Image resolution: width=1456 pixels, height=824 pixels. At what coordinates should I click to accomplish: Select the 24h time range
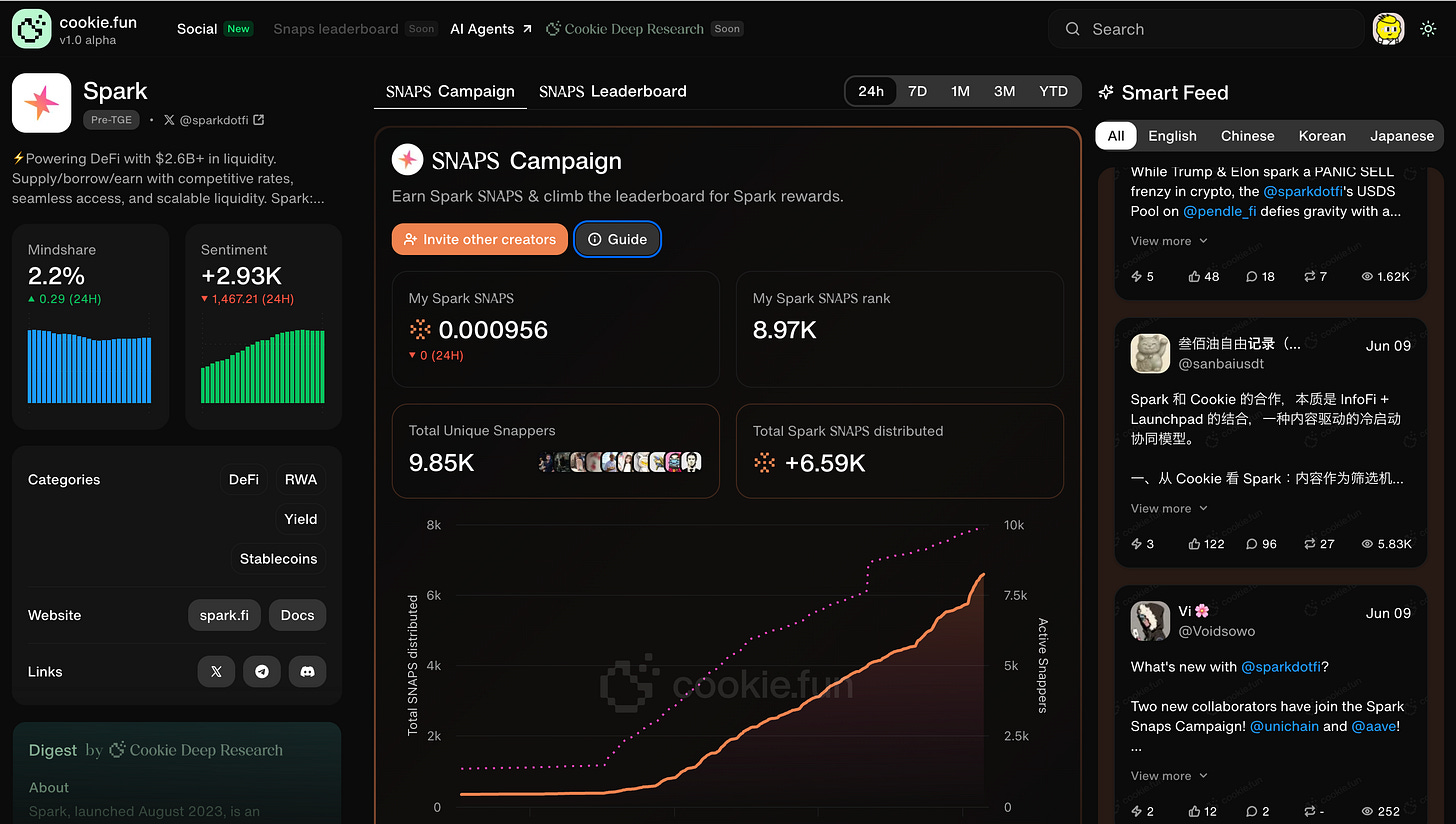pyautogui.click(x=871, y=91)
